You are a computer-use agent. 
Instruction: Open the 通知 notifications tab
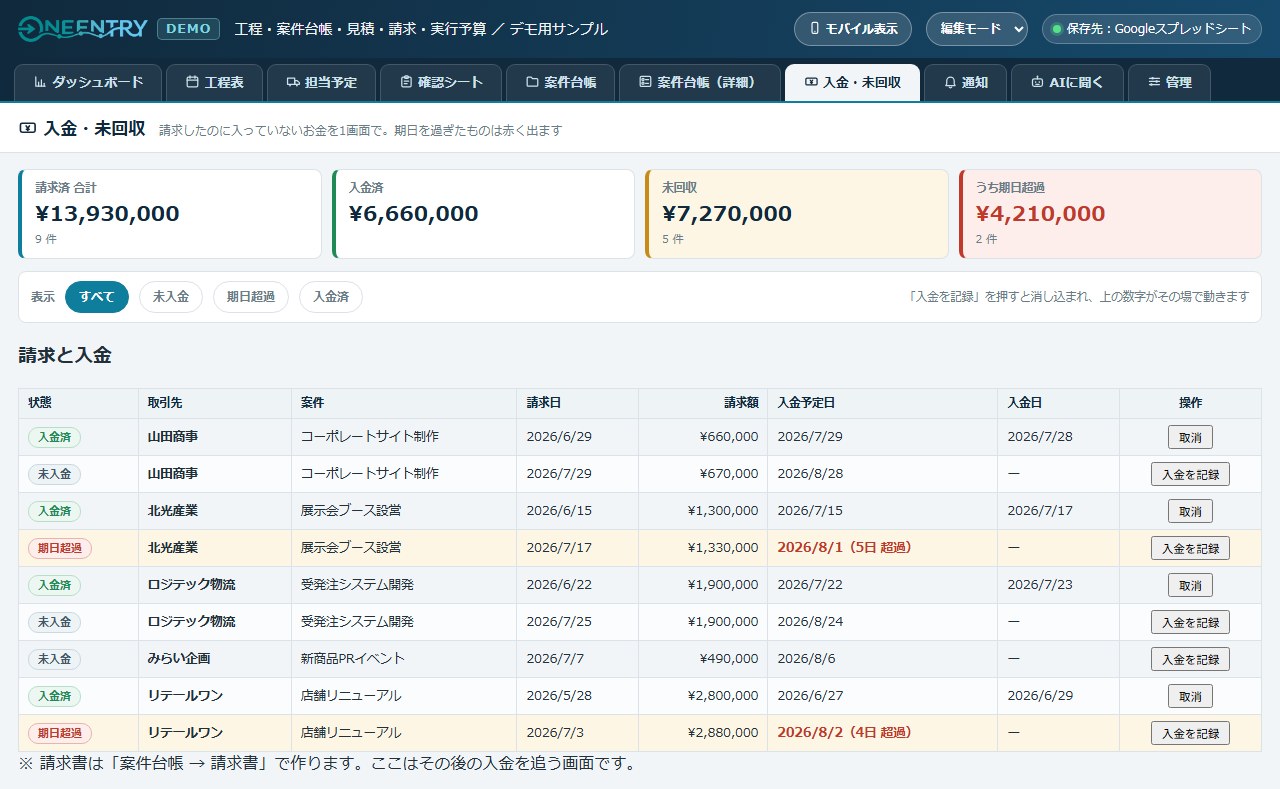pos(965,83)
